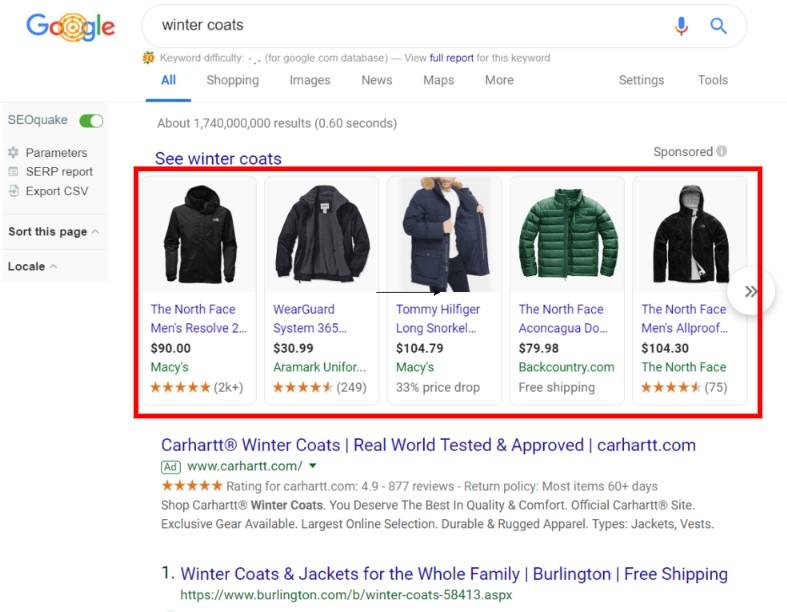Open the Tools menu

712,80
